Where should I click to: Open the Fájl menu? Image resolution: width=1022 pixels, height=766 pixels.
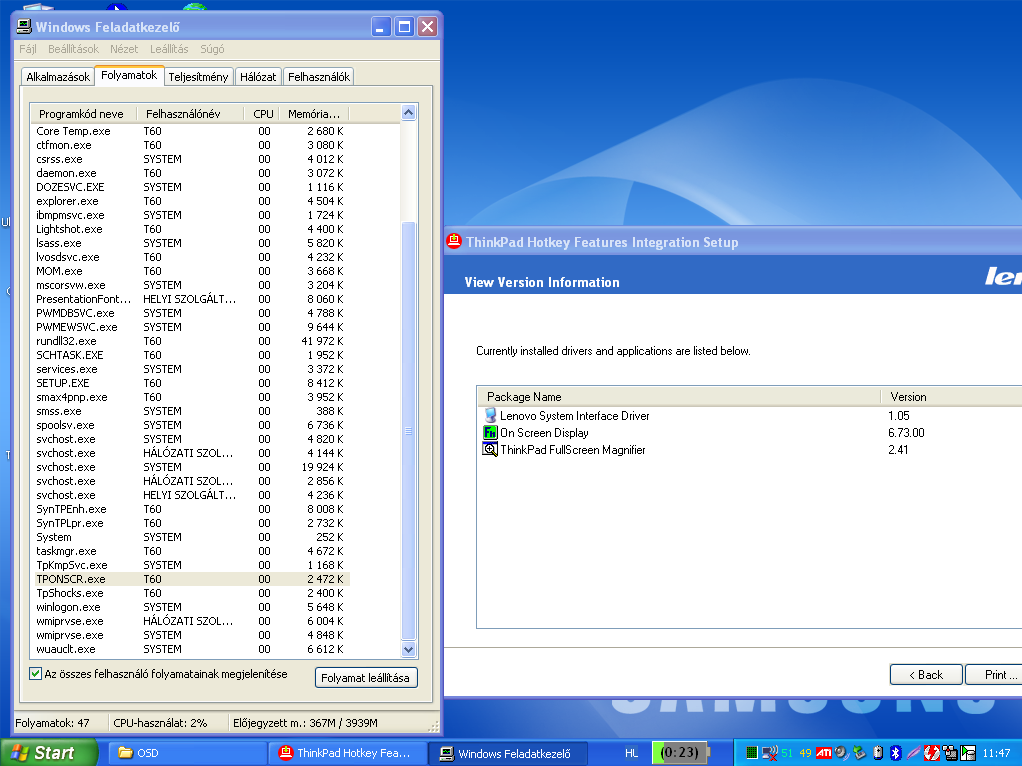[x=27, y=49]
